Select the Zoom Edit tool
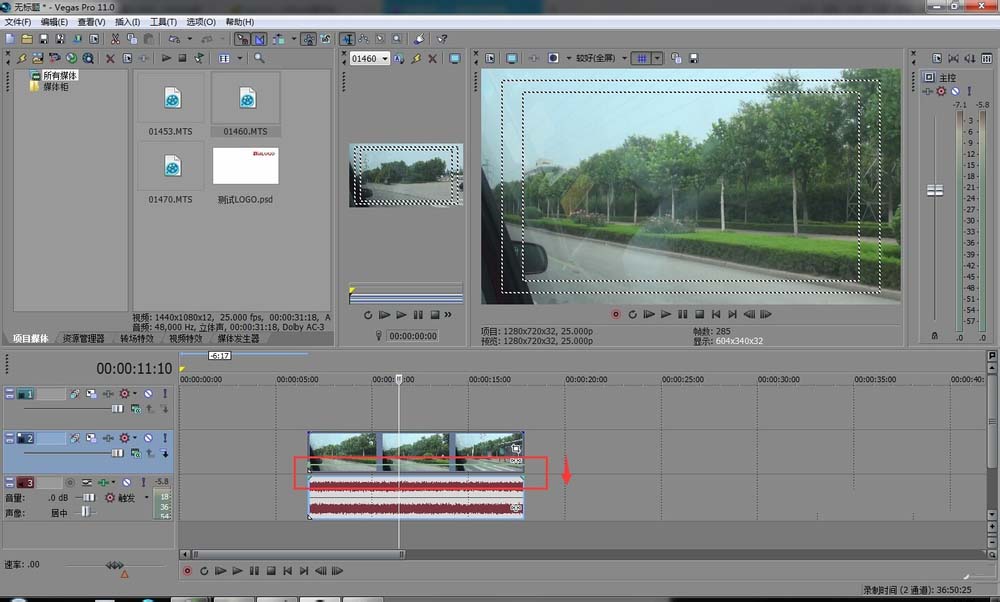The height and width of the screenshot is (602, 1000). click(397, 39)
